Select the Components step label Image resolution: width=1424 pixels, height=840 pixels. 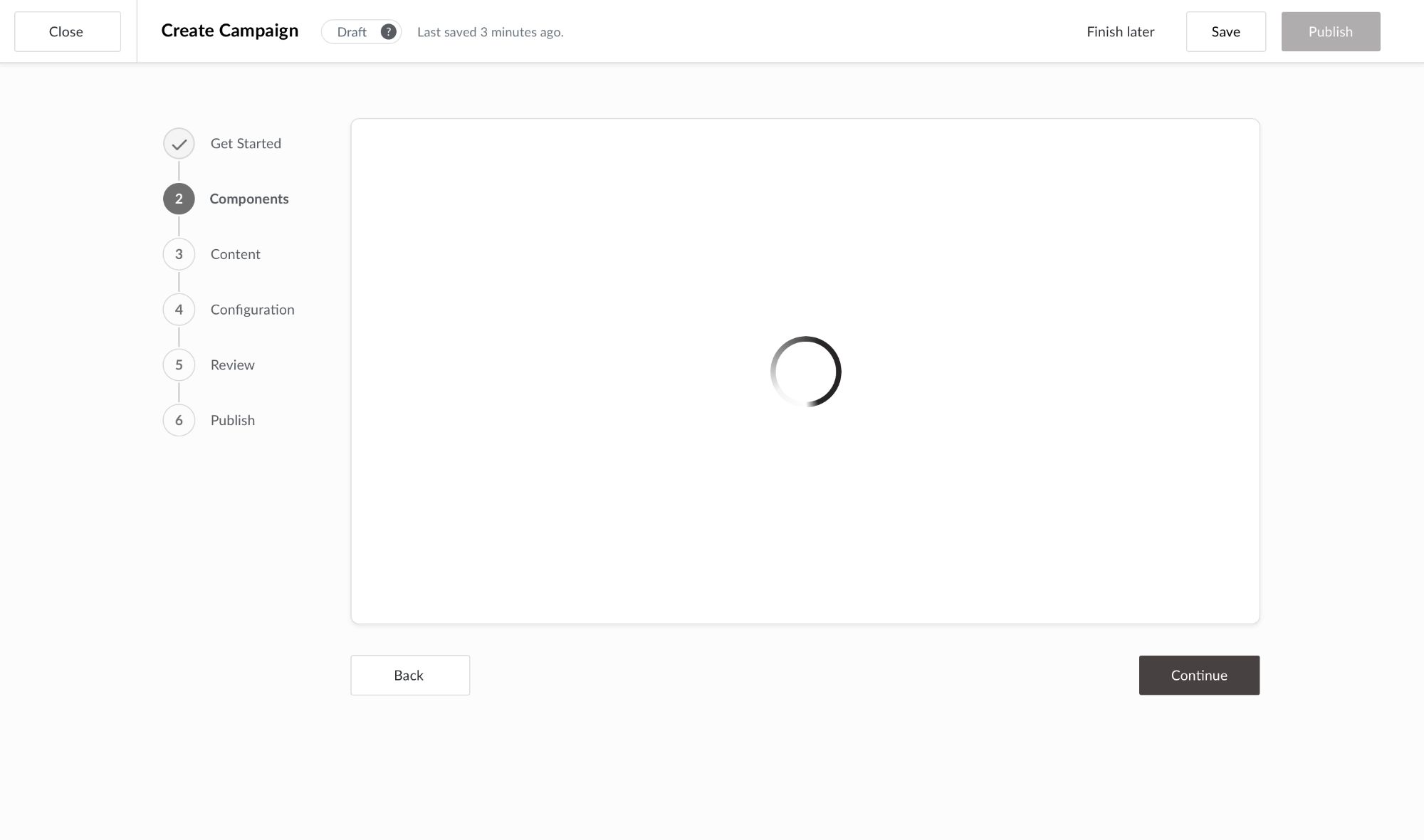click(x=248, y=199)
